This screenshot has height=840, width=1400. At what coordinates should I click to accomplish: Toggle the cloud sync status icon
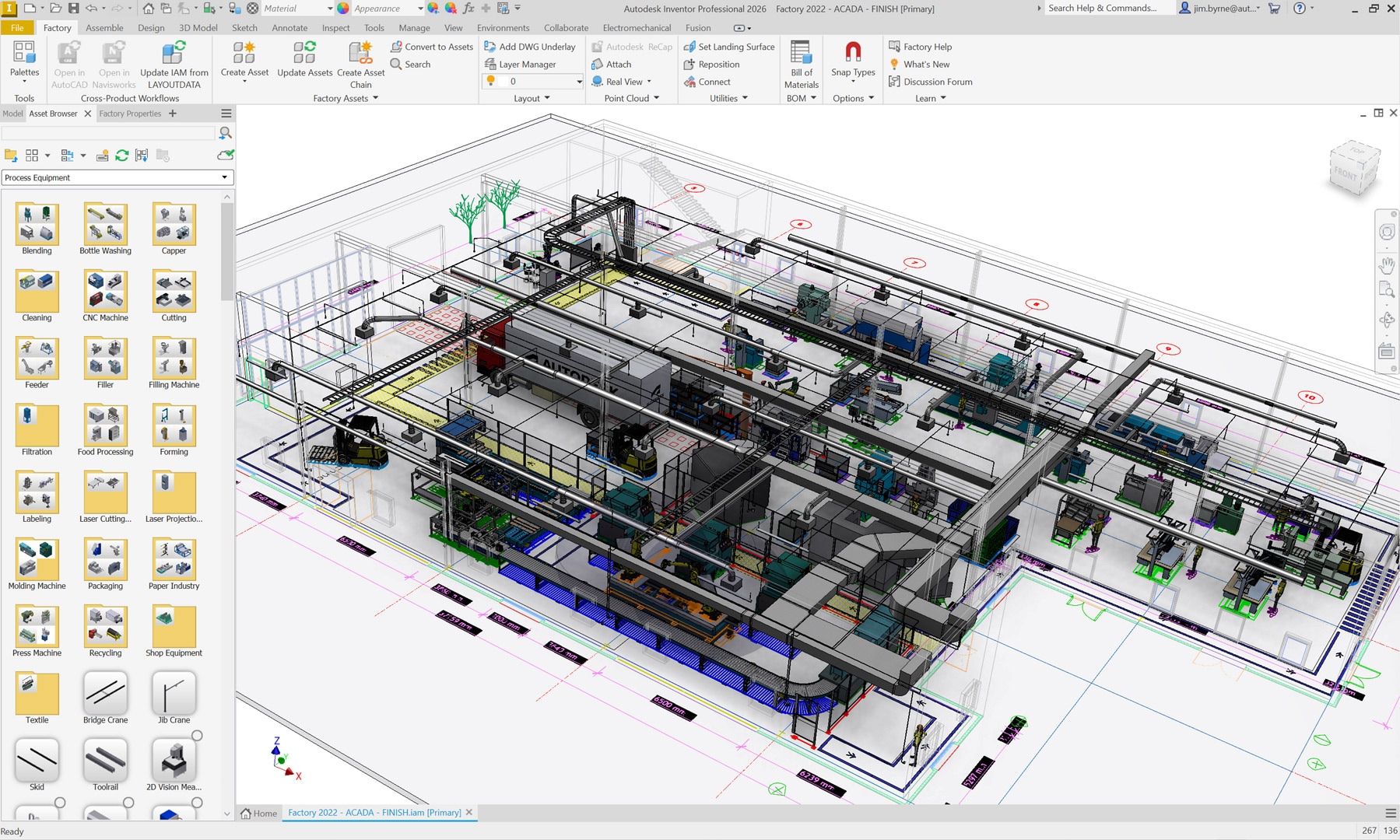point(226,156)
